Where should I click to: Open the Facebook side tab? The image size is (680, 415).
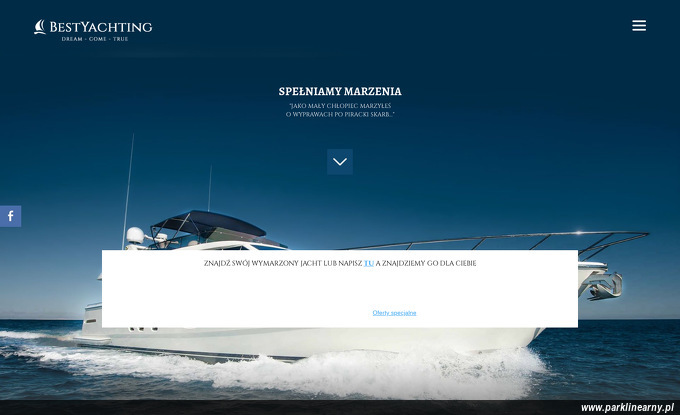click(x=10, y=216)
